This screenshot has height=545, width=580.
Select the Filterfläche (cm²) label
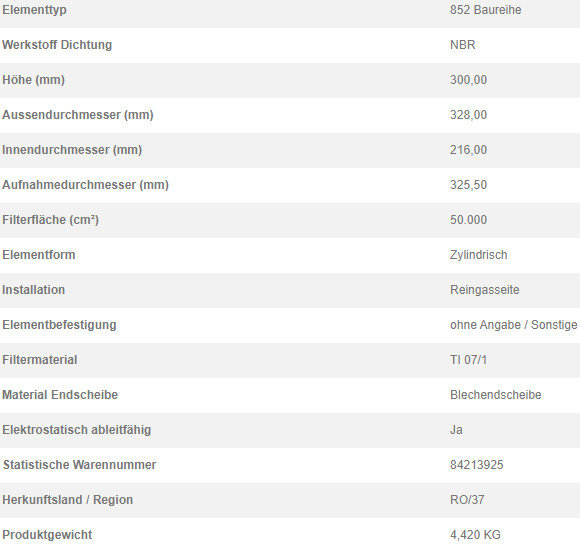[50, 220]
